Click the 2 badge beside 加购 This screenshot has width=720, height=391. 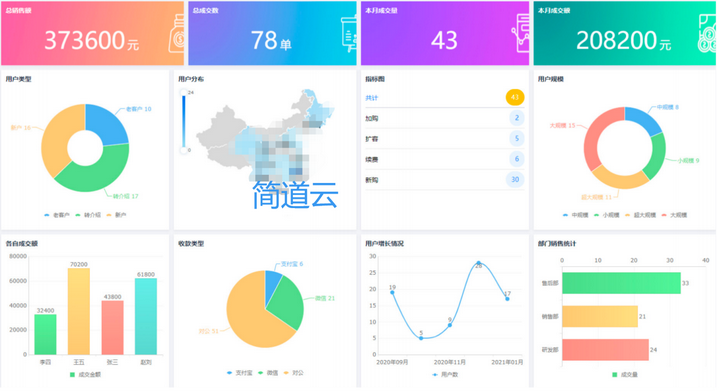517,118
